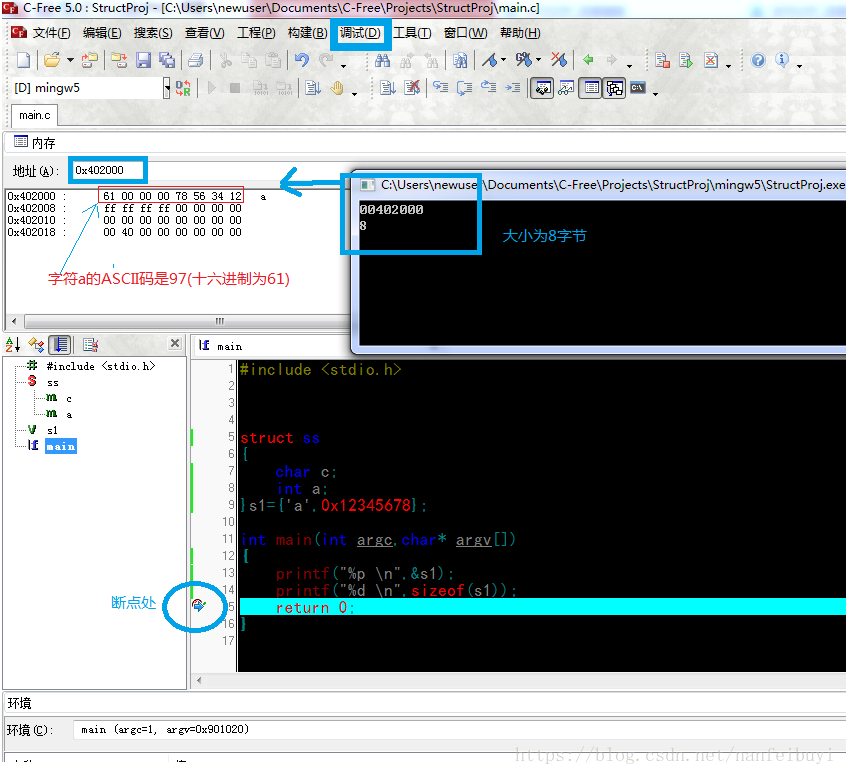Click the hand icon in build toolbar
The image size is (846, 775).
pyautogui.click(x=337, y=88)
